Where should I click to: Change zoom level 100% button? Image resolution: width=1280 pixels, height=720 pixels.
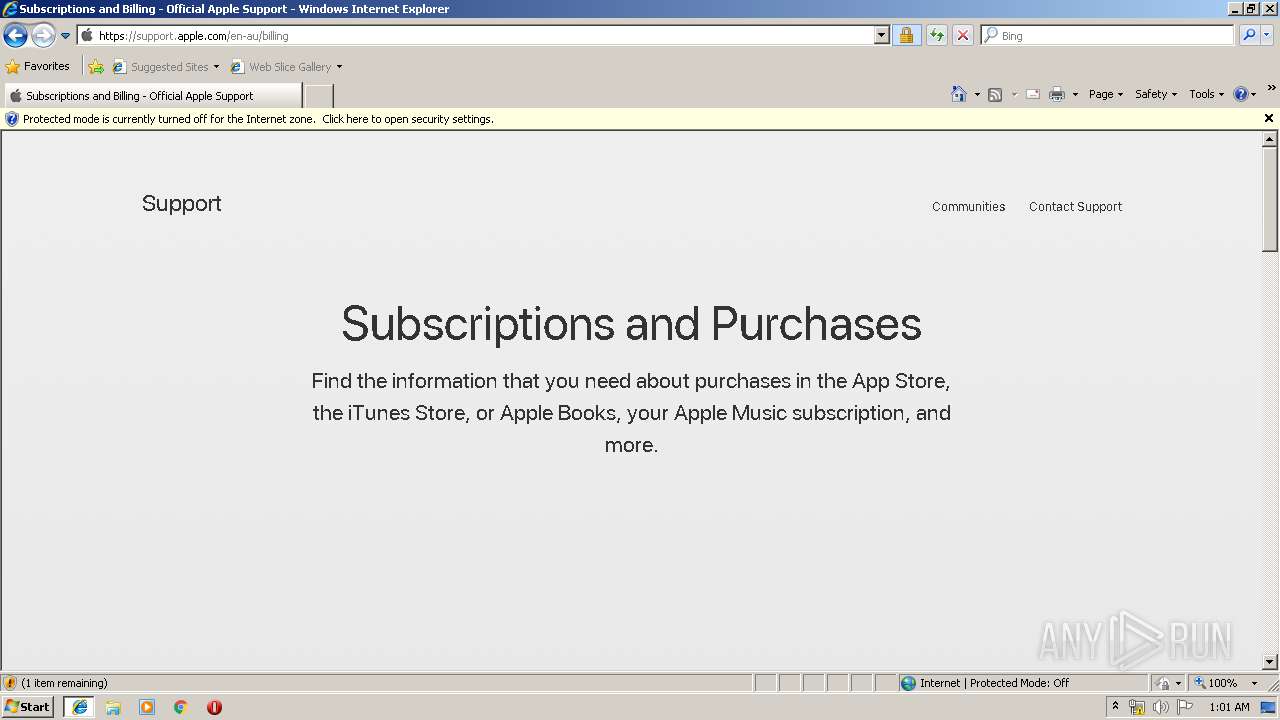(1216, 683)
